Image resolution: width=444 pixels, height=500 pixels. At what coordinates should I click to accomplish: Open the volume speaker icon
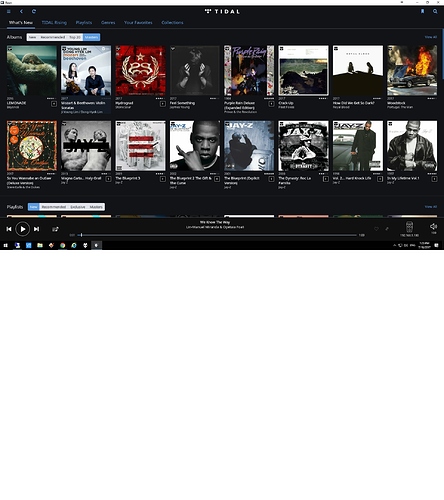point(433,226)
